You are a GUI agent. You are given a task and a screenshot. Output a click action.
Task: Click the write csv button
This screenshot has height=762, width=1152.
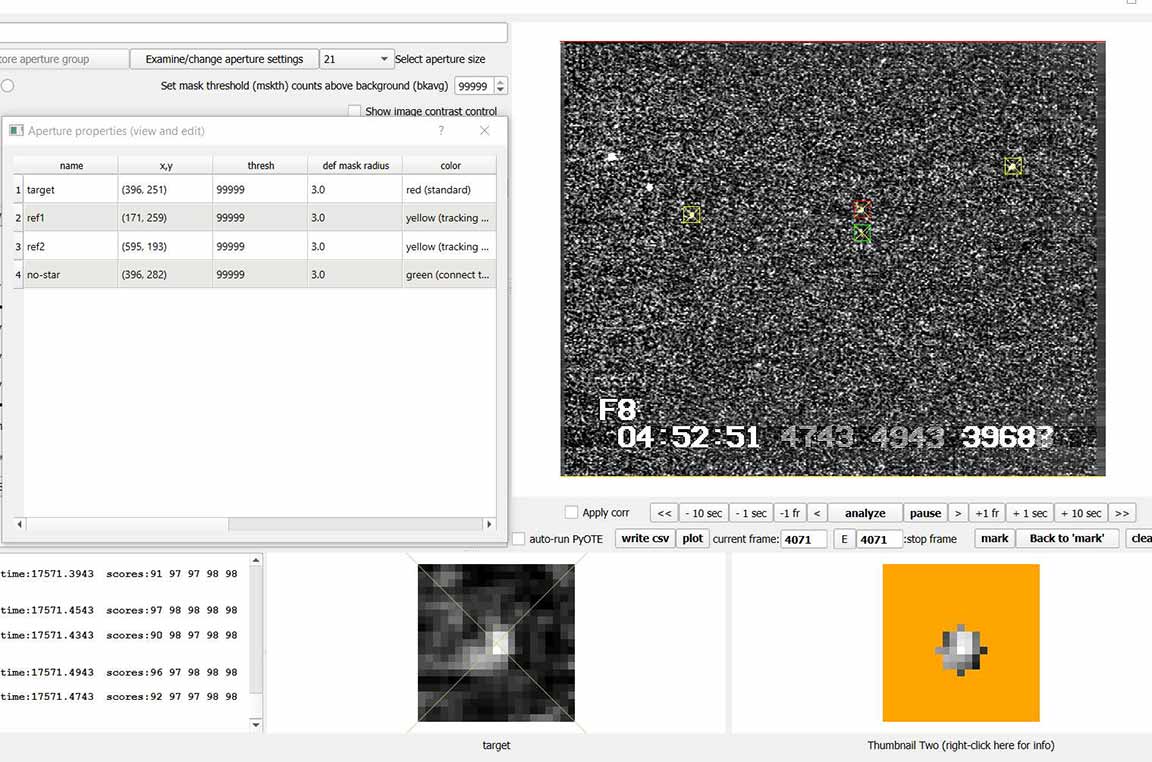(644, 539)
